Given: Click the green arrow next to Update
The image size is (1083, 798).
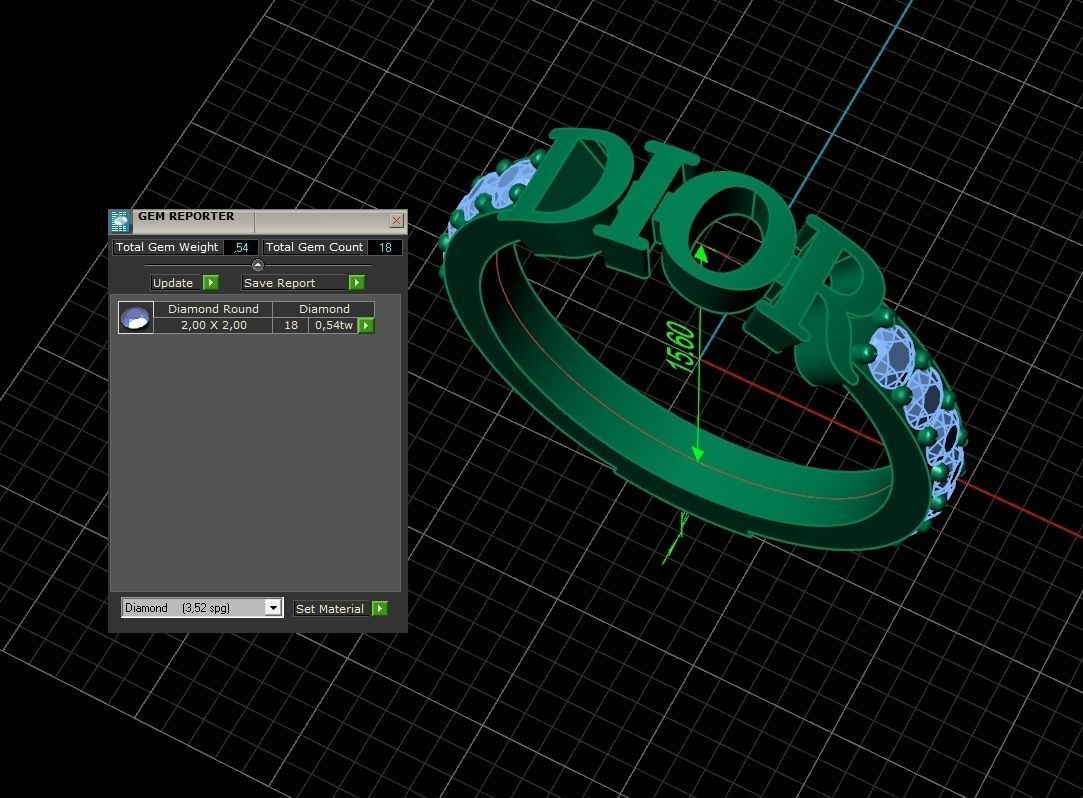Looking at the screenshot, I should coord(211,283).
